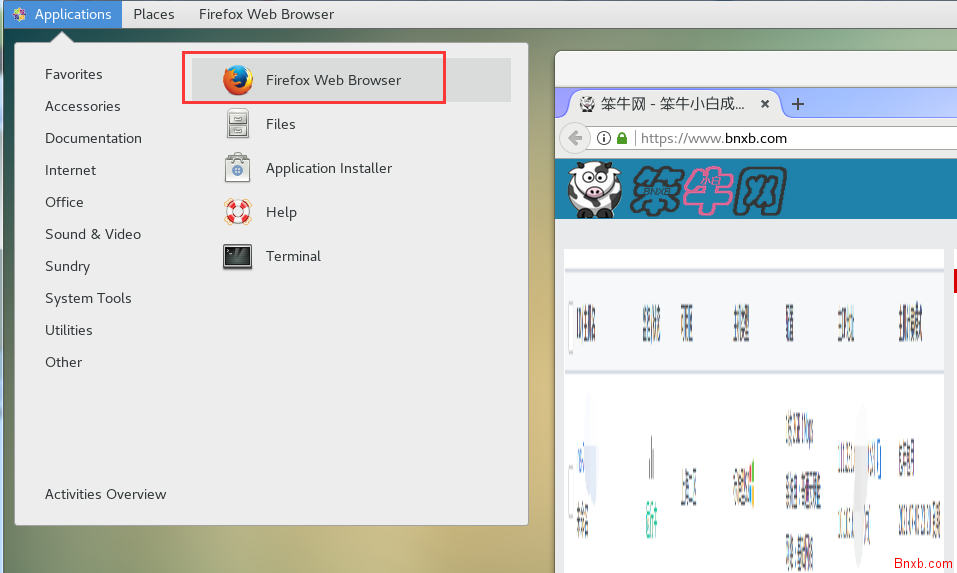Click the site info icon in address bar
This screenshot has width=957, height=573.
point(604,138)
